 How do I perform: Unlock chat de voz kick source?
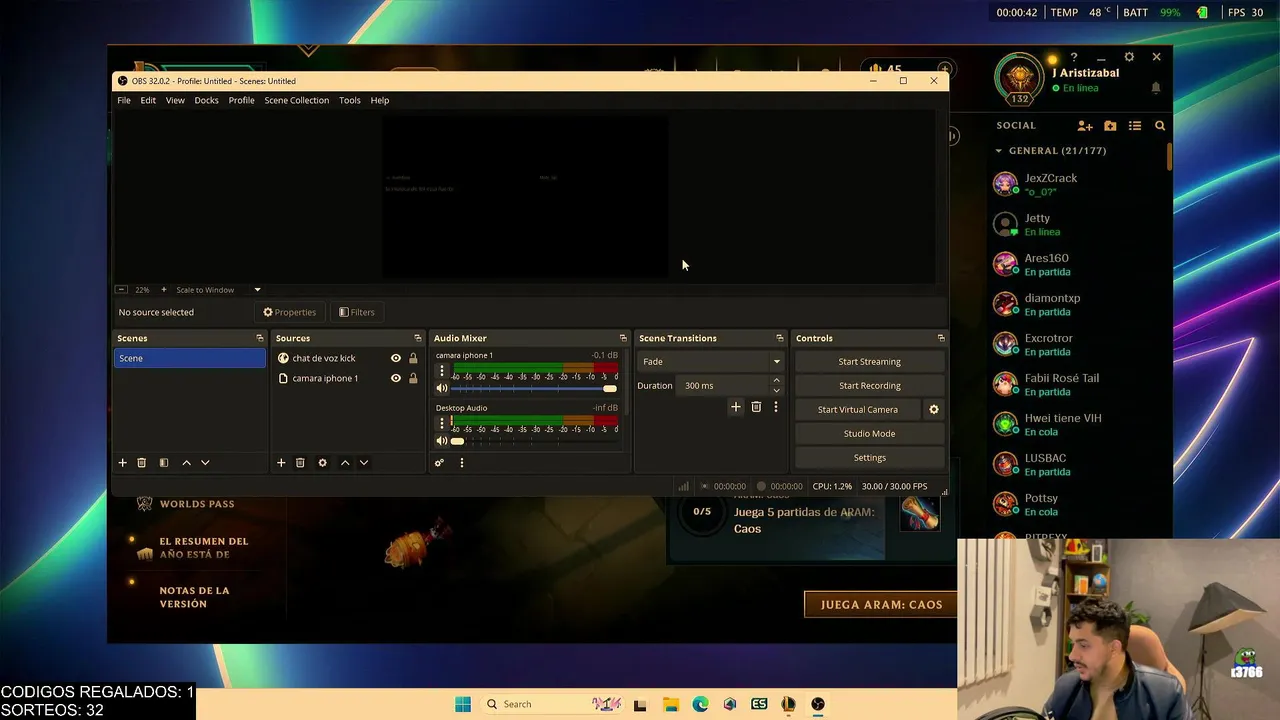pos(413,358)
